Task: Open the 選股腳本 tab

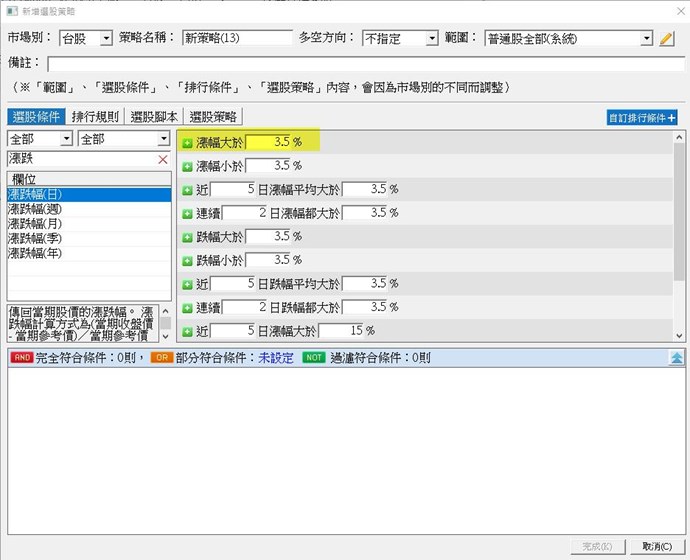Action: click(x=155, y=117)
